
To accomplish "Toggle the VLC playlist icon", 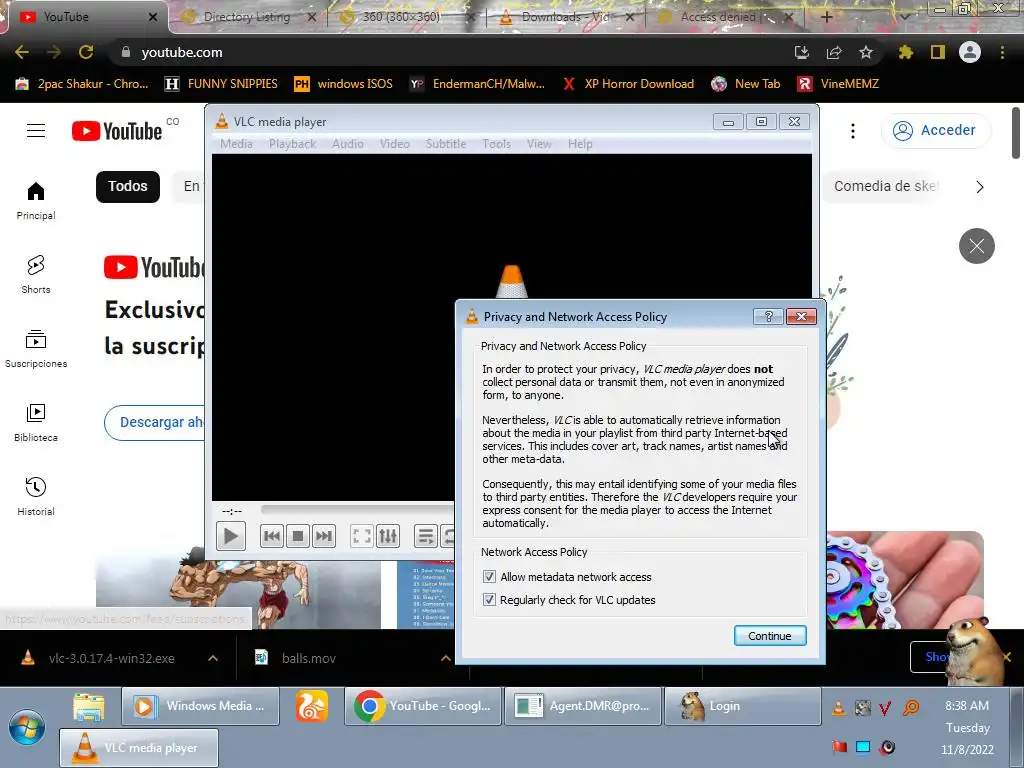I will point(425,536).
